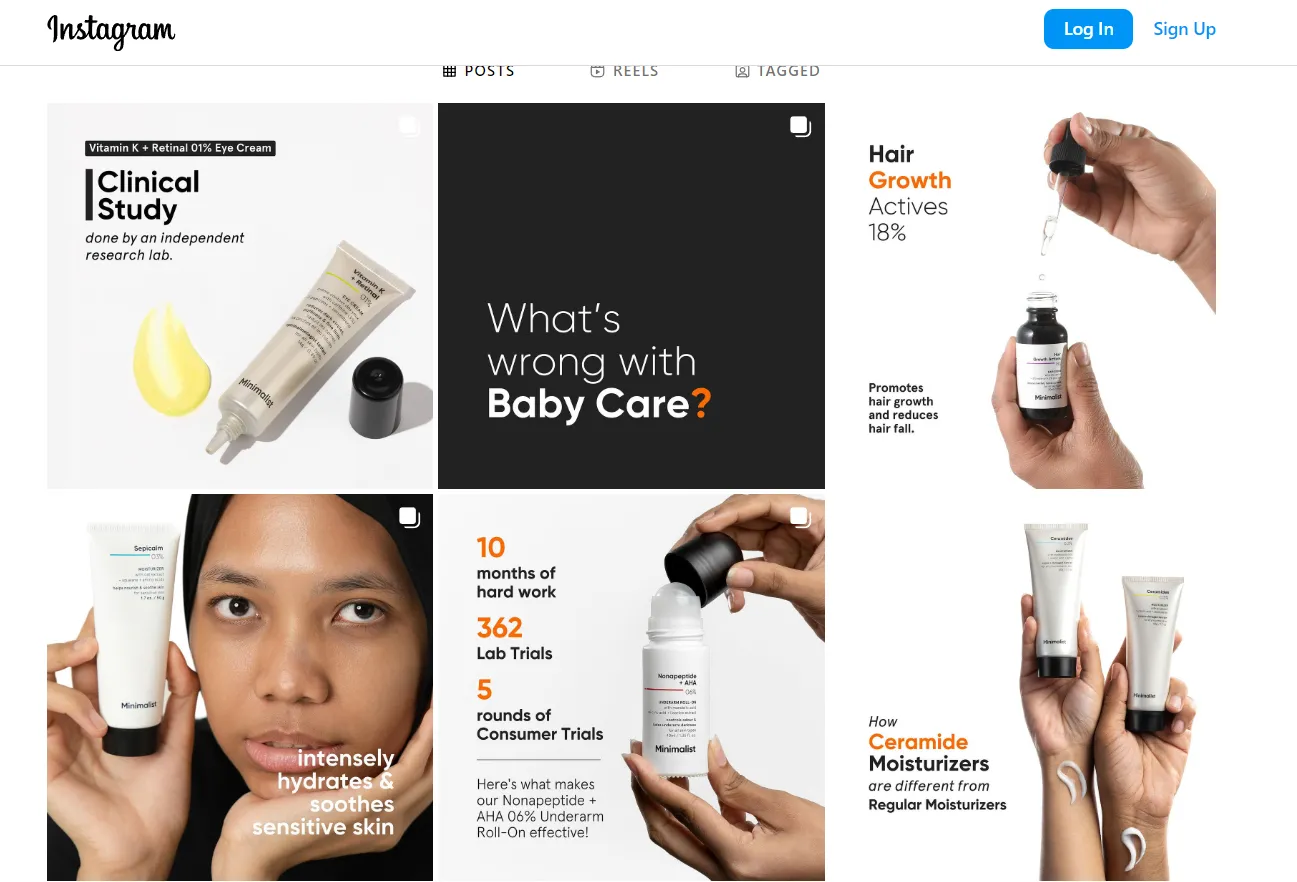
Task: Open the intensely hydrates sensitive skin post
Action: [240, 687]
